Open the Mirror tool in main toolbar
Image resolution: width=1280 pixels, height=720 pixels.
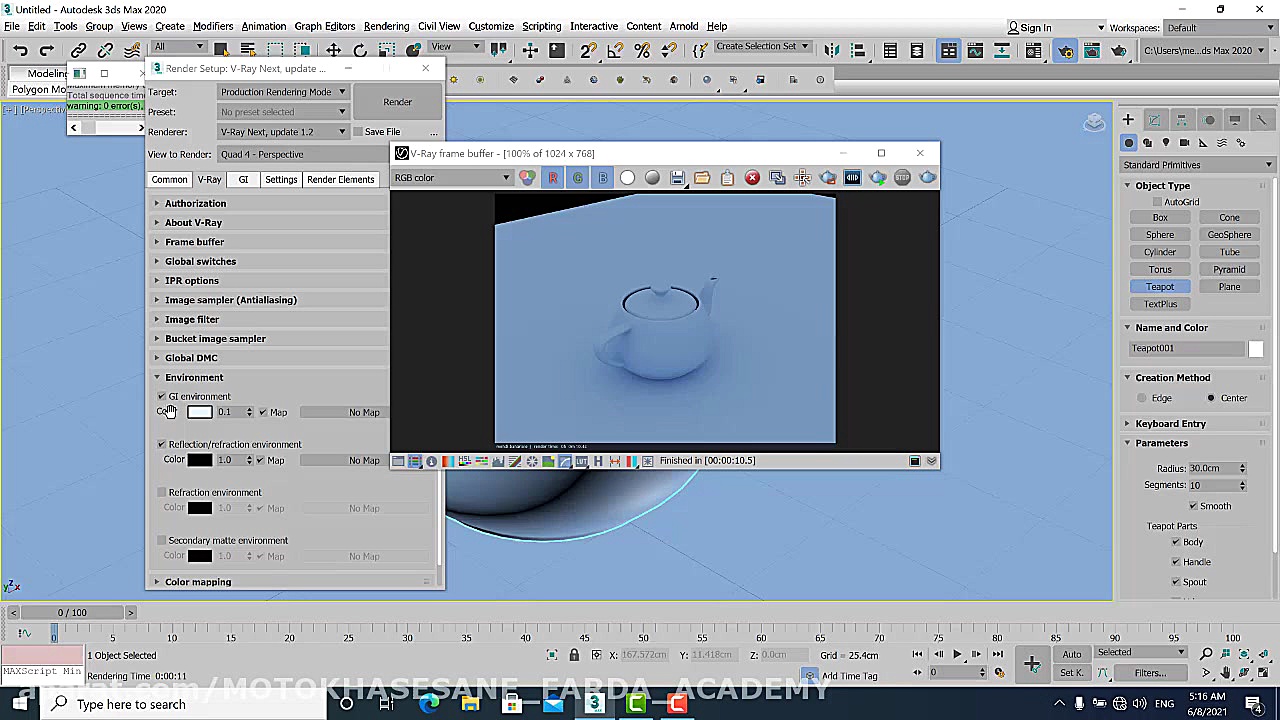pos(832,50)
